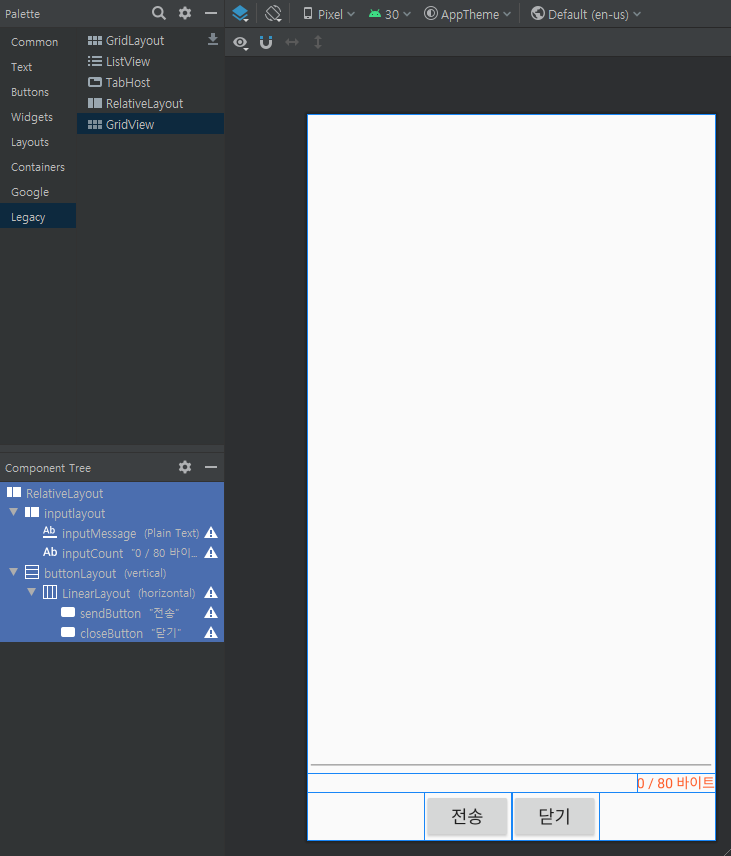Open the eye icon view options
Screen dimensions: 731x856
pyautogui.click(x=241, y=43)
